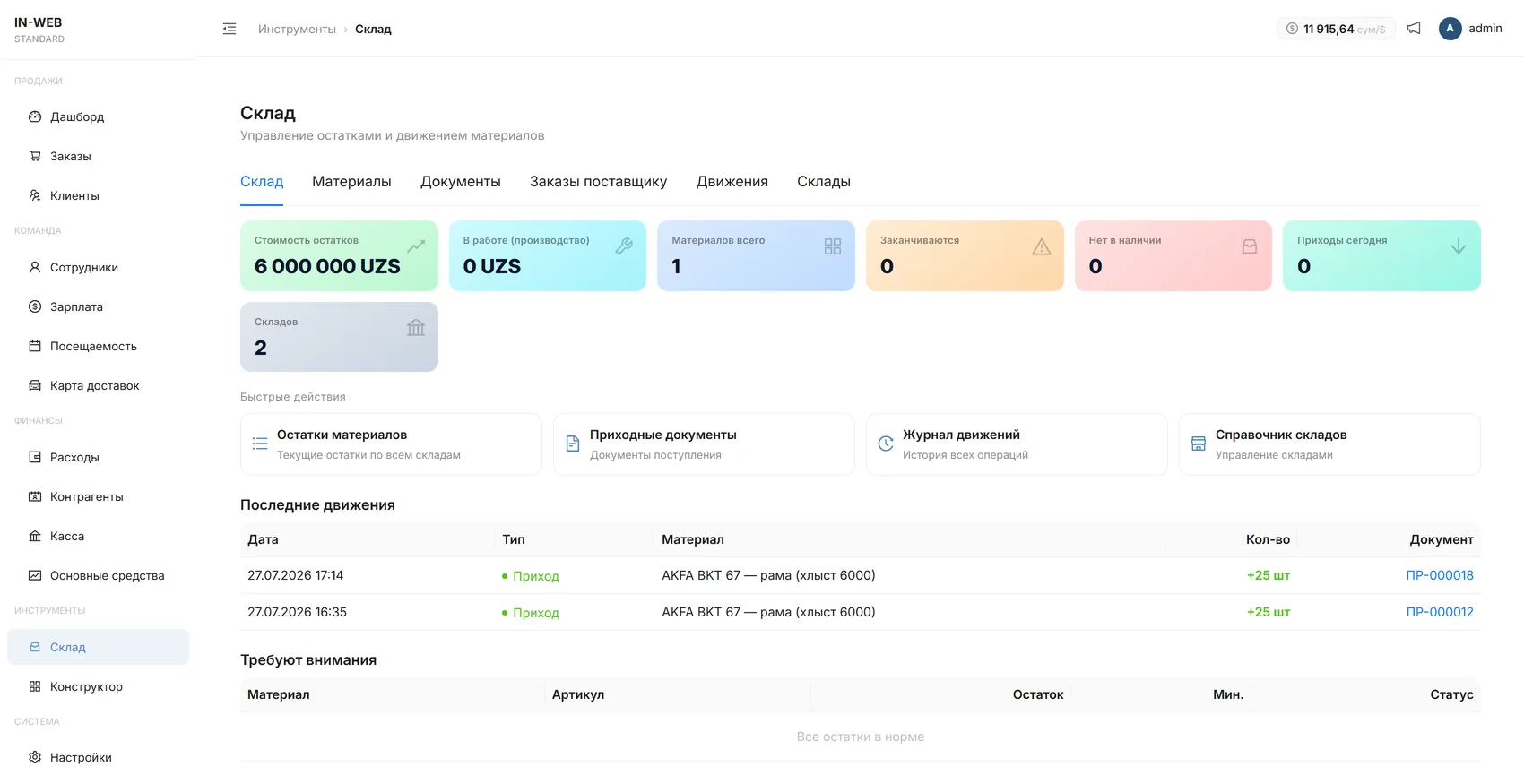Open the Заказы поставщику tab
The width and height of the screenshot is (1524, 784).
(x=598, y=181)
